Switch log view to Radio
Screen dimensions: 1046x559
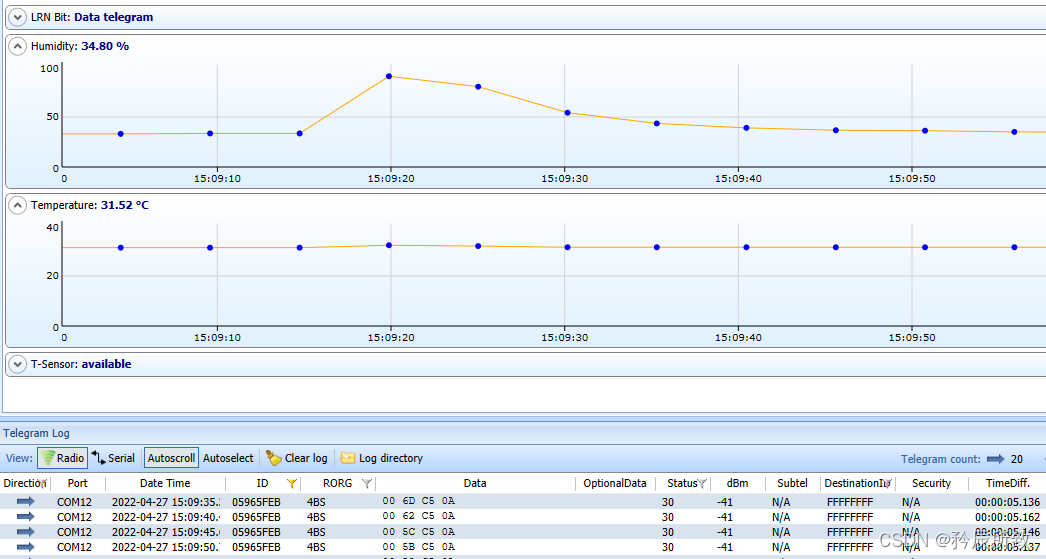63,458
